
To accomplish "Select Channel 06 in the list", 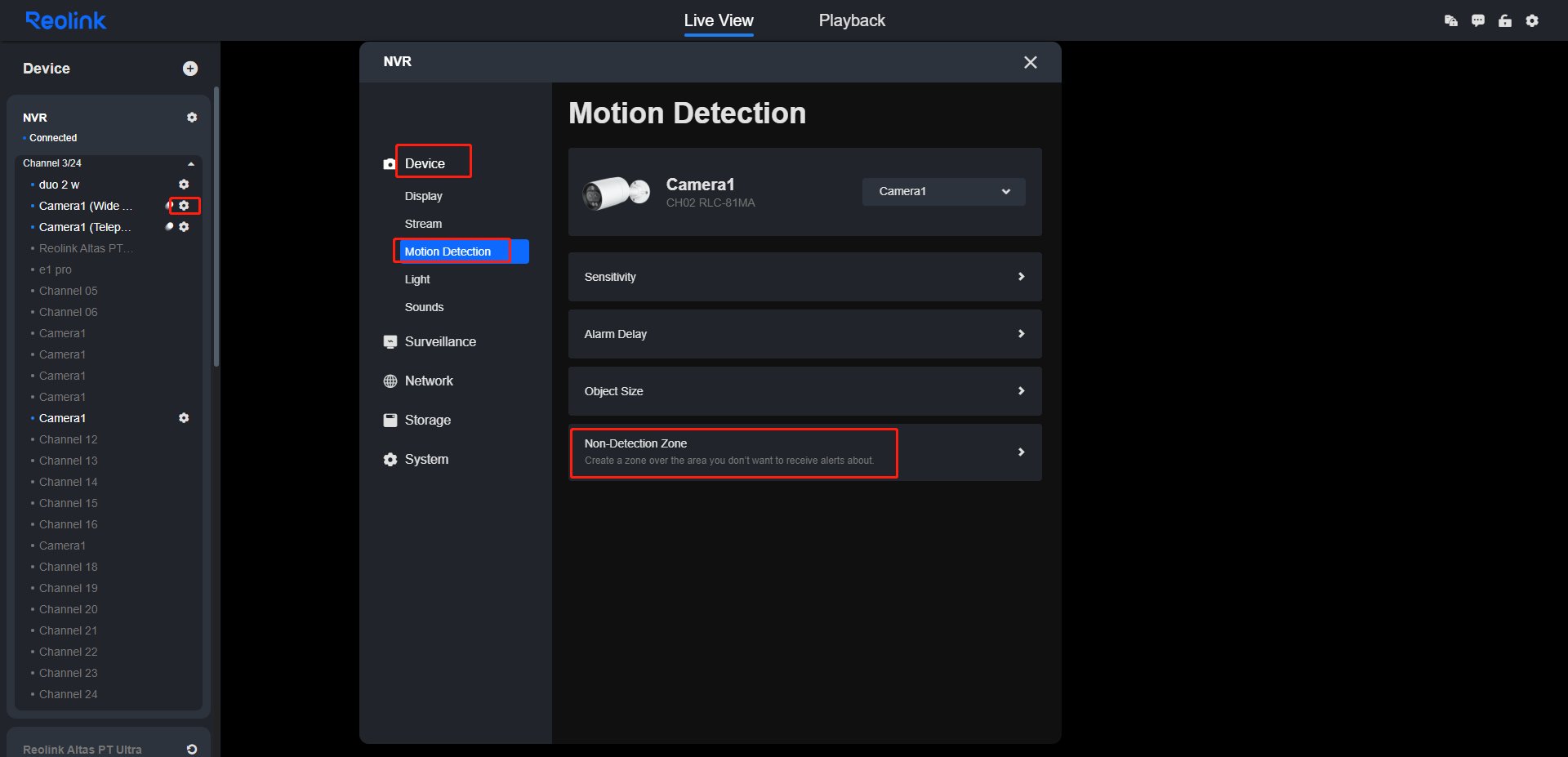I will pos(69,312).
